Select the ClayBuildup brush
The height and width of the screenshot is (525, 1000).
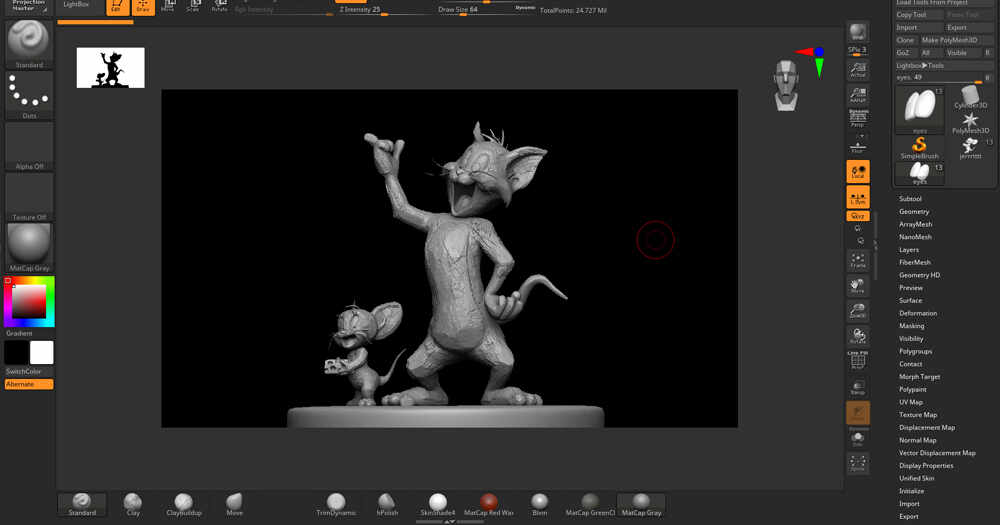click(x=184, y=504)
